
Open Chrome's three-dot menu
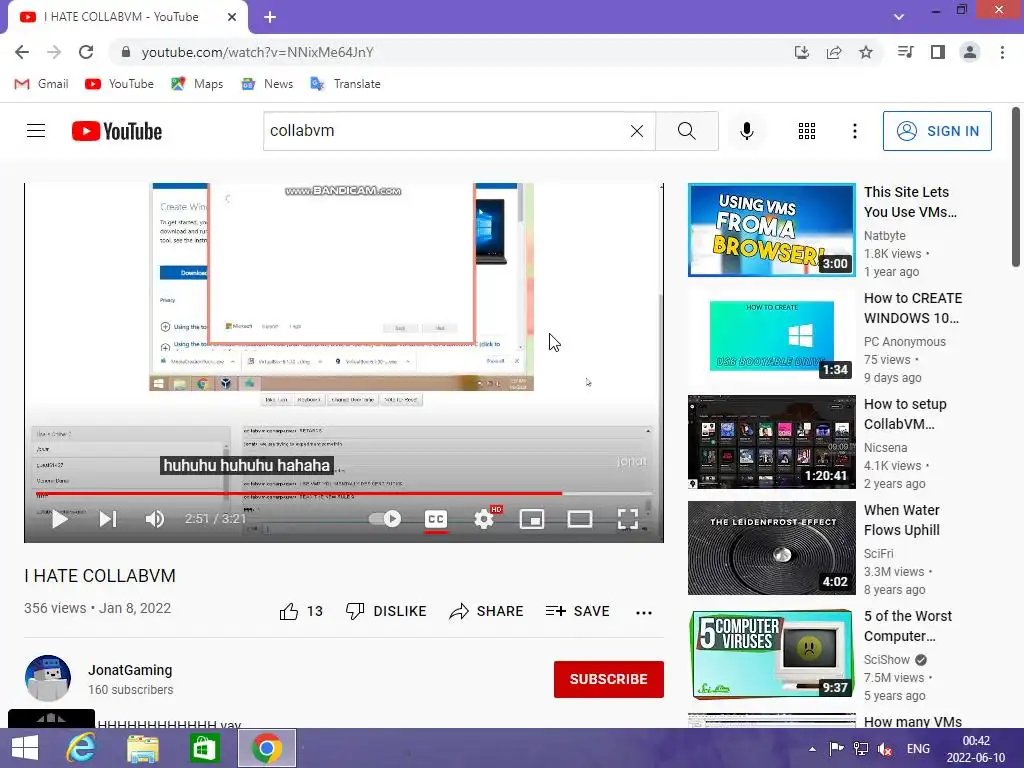tap(1002, 52)
